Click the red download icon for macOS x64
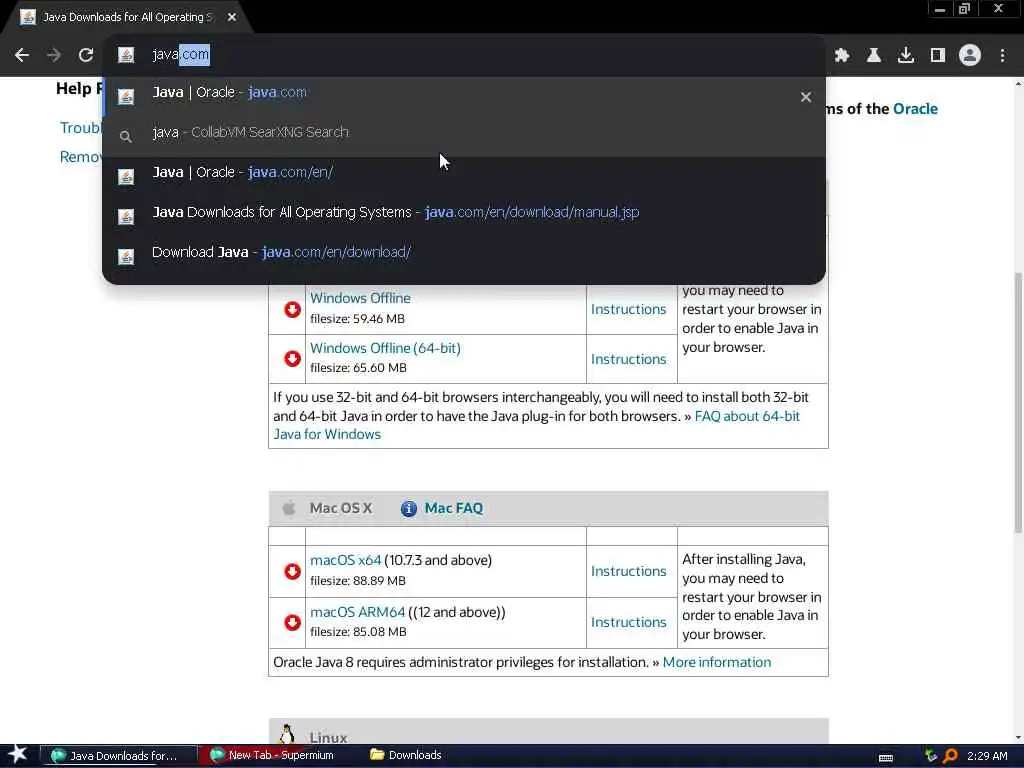The width and height of the screenshot is (1024, 768). (293, 571)
